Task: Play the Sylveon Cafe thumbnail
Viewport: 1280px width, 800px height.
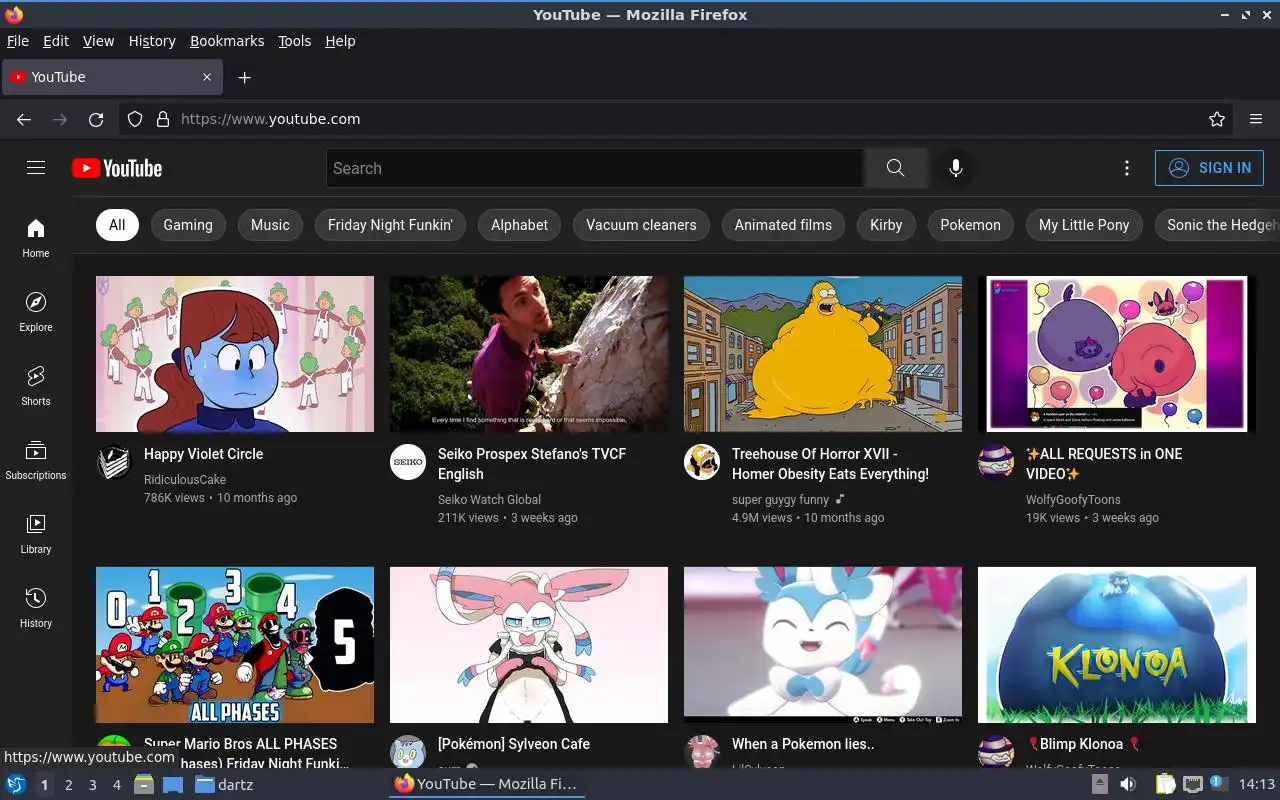Action: click(529, 645)
